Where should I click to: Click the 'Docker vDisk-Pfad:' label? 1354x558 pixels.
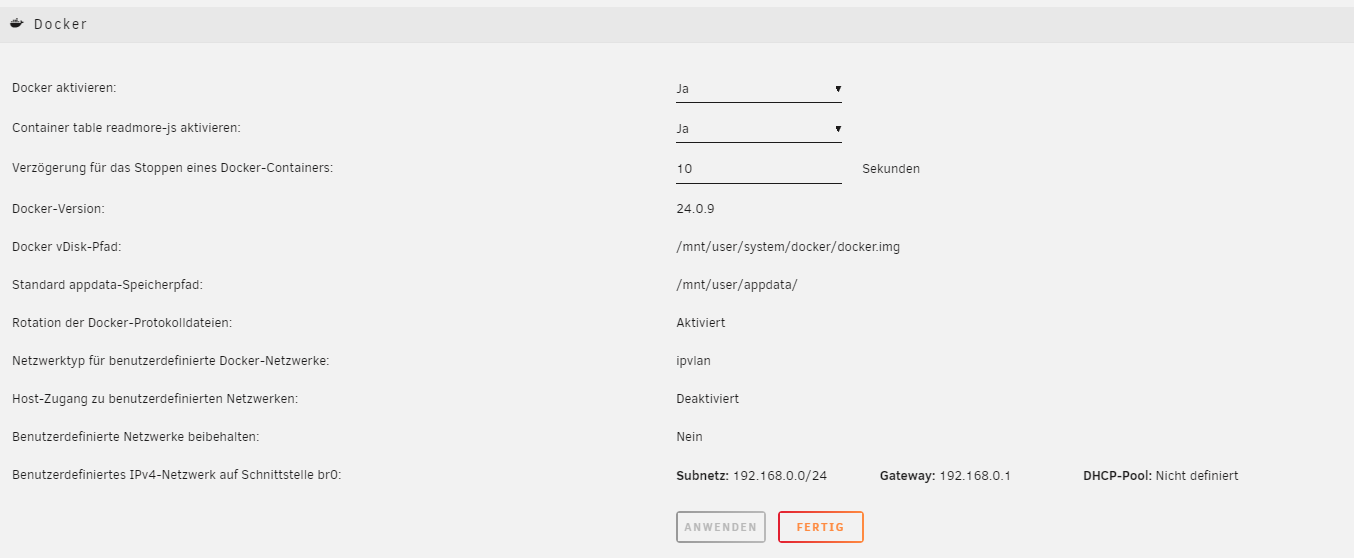[66, 247]
